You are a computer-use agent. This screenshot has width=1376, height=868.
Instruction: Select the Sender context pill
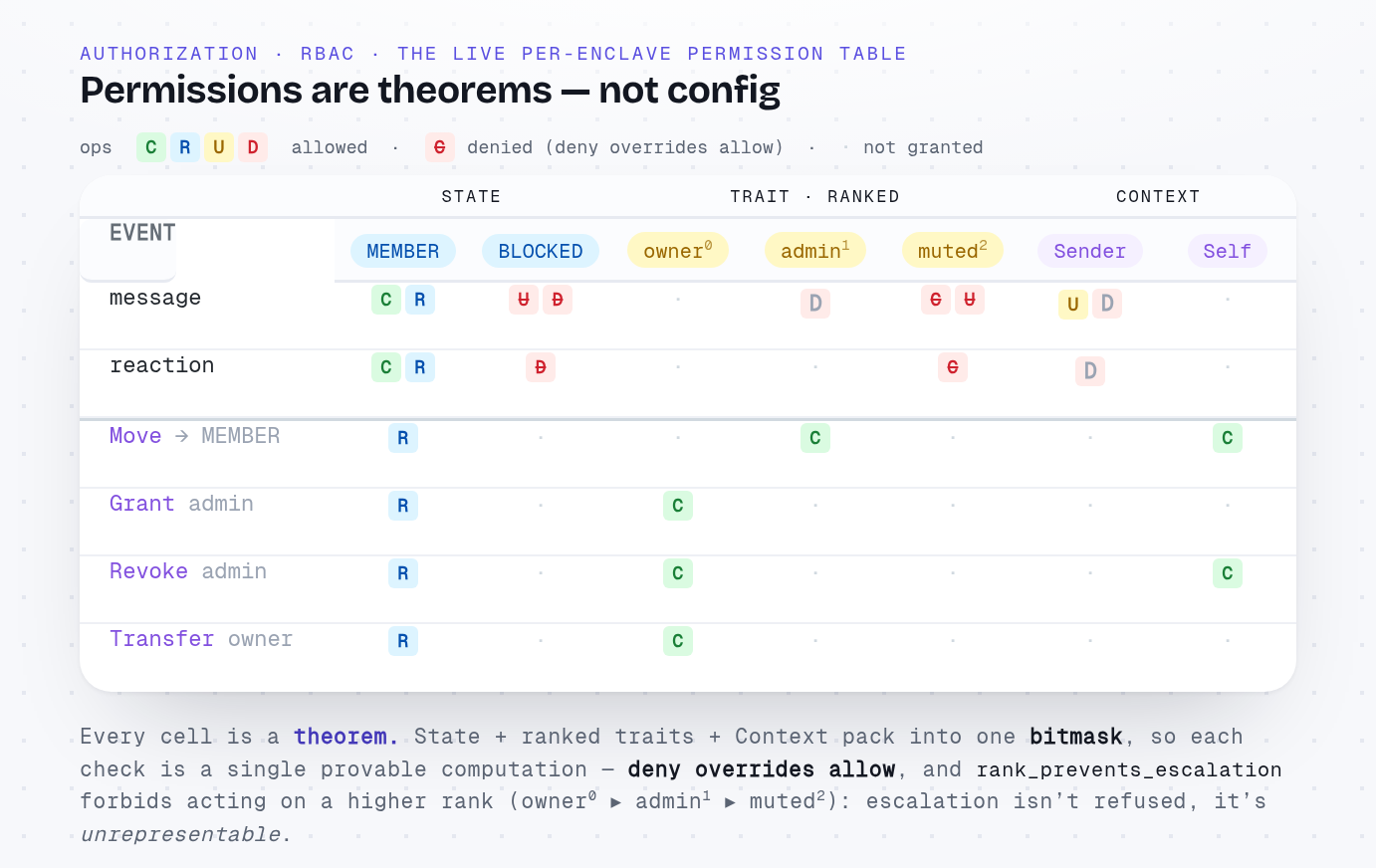[1090, 251]
